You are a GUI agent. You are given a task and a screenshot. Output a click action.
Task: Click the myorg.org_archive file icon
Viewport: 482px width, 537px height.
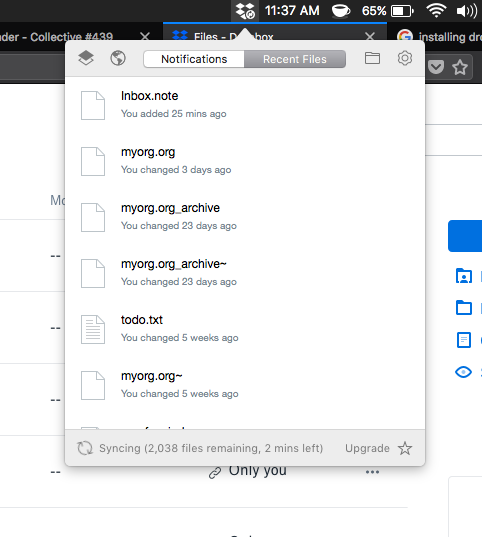(x=93, y=217)
